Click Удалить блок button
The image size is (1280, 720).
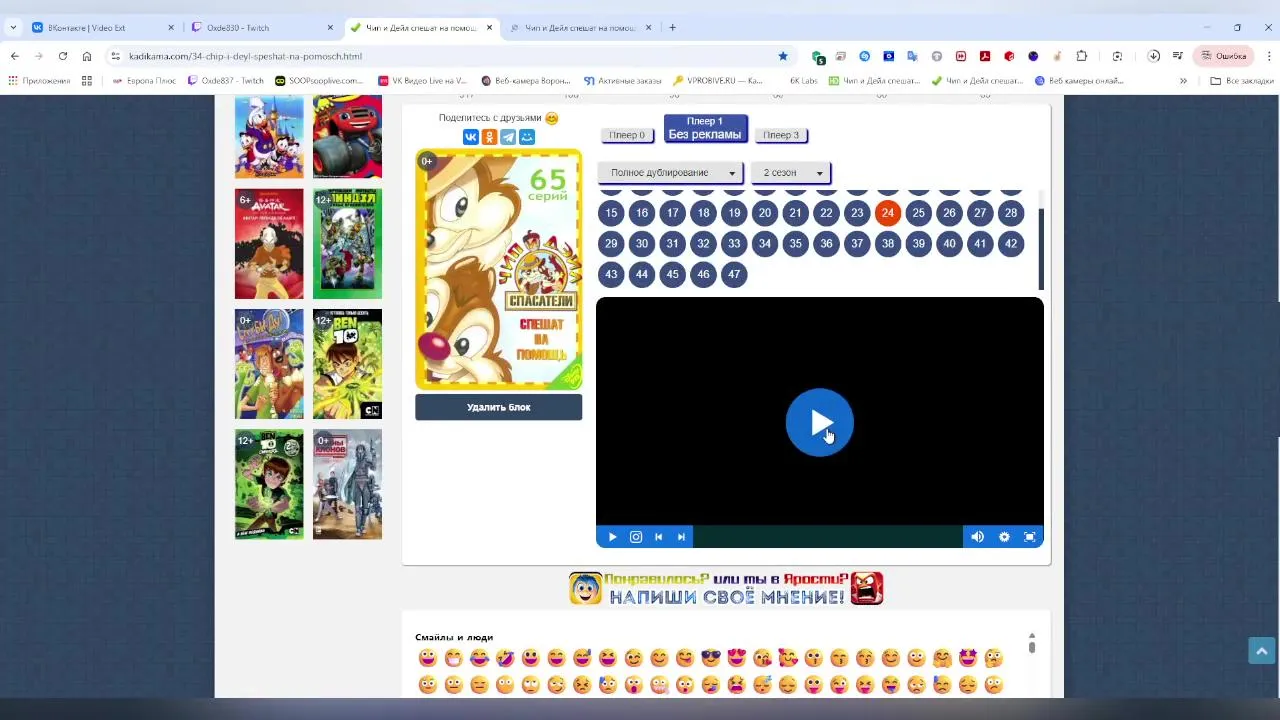pyautogui.click(x=498, y=407)
